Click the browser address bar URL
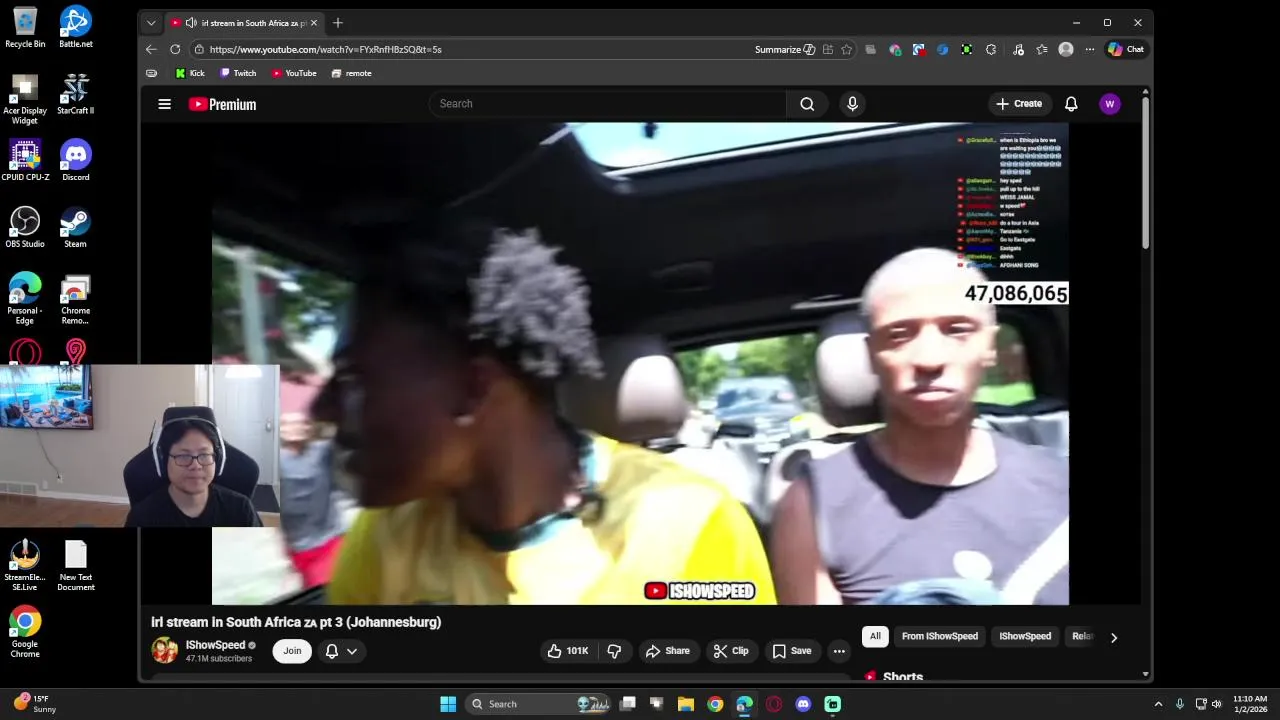The image size is (1280, 720). [x=325, y=49]
